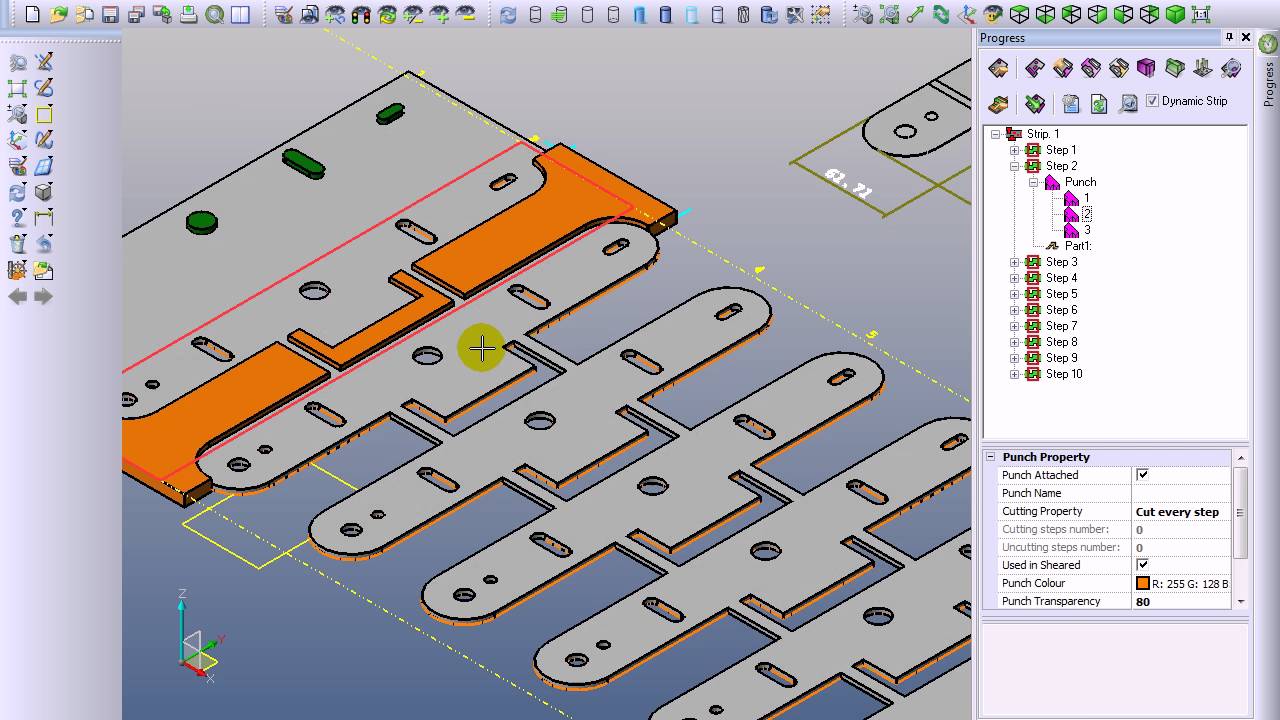Select punch 1 in the tree
The width and height of the screenshot is (1280, 720).
pos(1086,198)
